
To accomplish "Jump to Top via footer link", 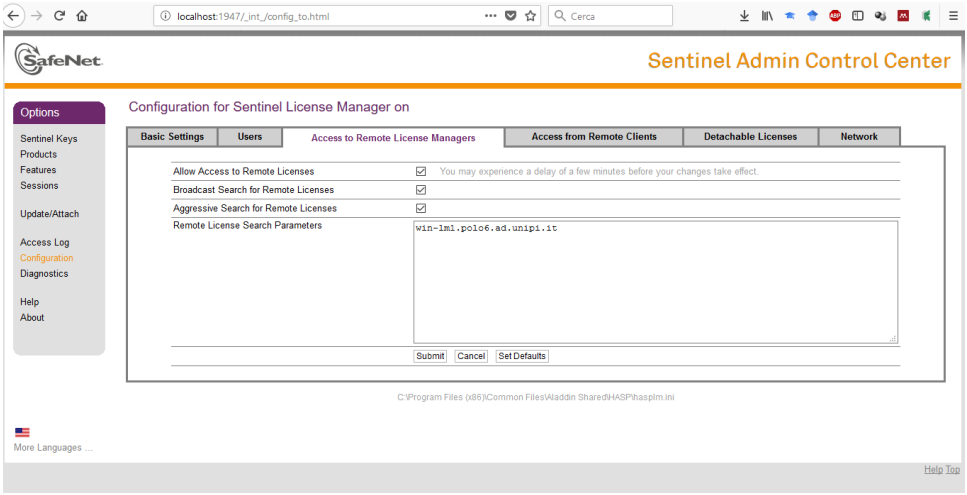I will (x=953, y=470).
